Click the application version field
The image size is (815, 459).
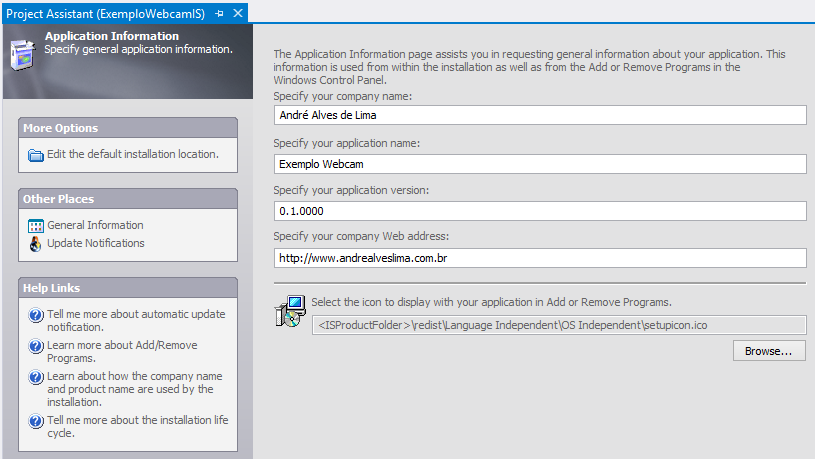tap(540, 211)
